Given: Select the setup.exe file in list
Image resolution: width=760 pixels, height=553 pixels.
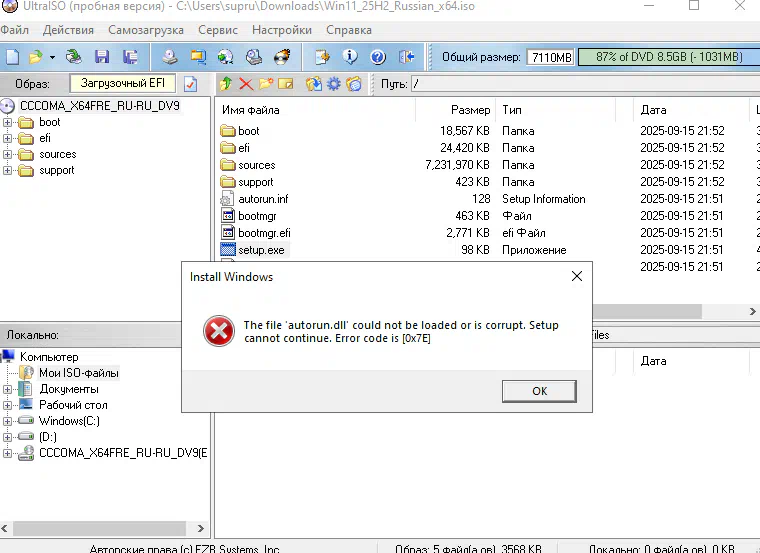Looking at the screenshot, I should tap(261, 250).
